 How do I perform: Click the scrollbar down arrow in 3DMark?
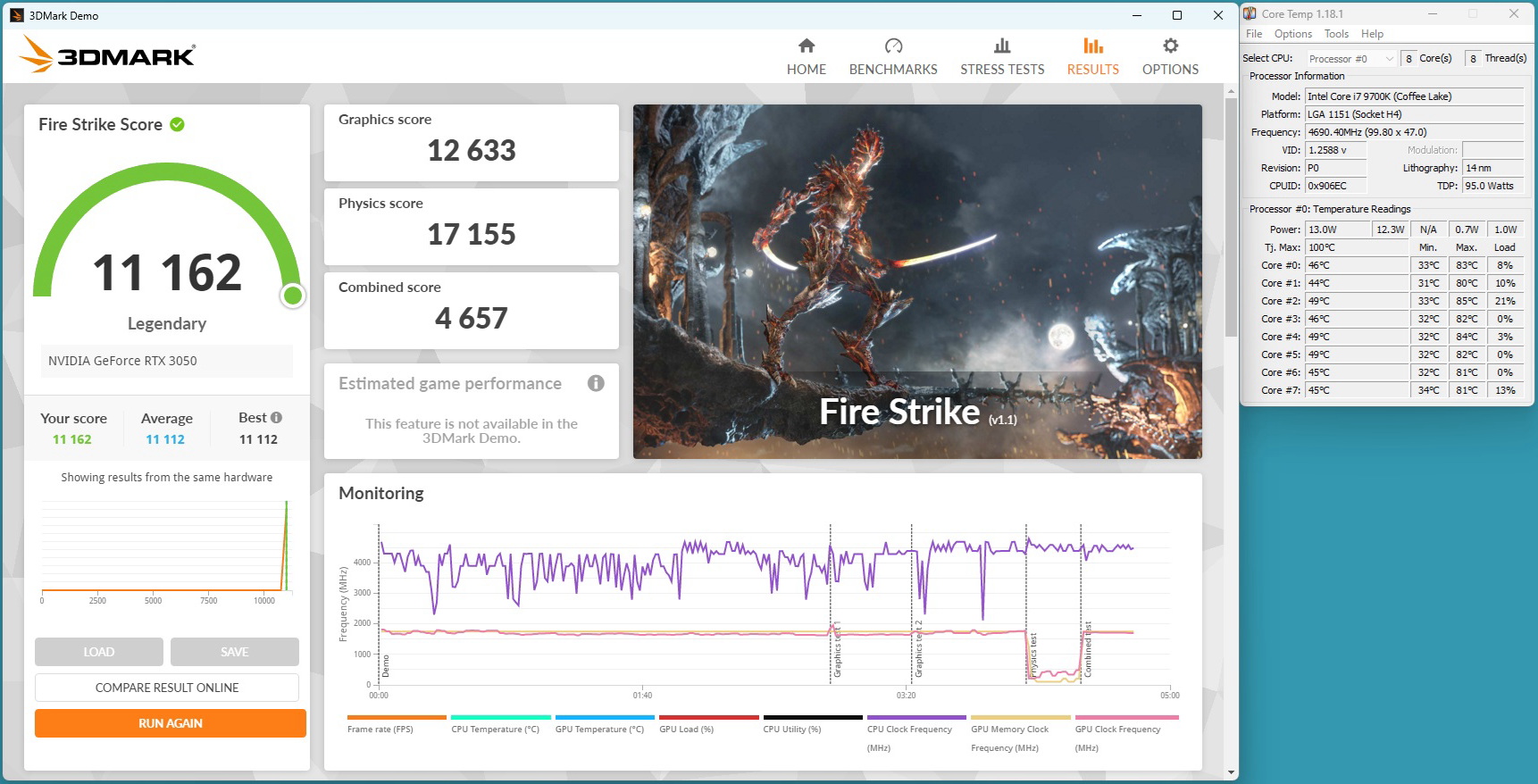click(x=1231, y=772)
